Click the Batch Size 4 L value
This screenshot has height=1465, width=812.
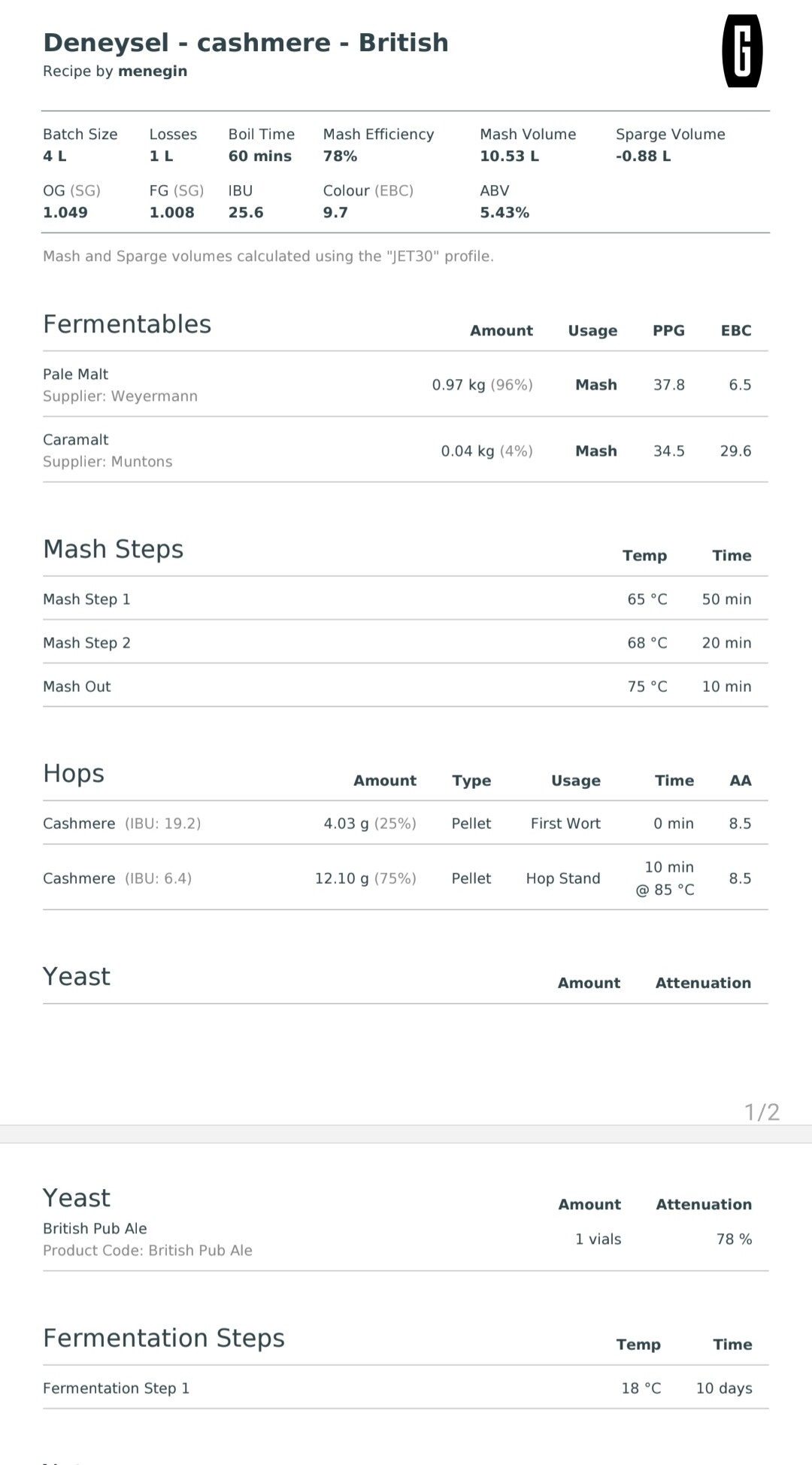coord(55,156)
